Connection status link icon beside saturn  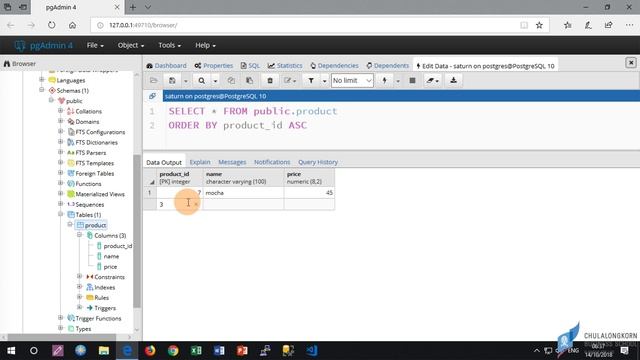pyautogui.click(x=152, y=96)
